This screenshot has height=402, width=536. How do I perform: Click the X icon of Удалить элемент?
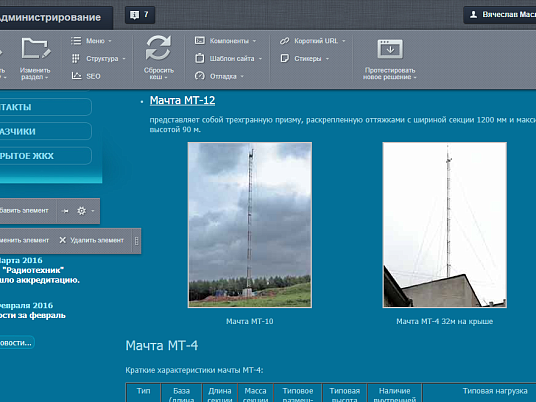pyautogui.click(x=63, y=240)
